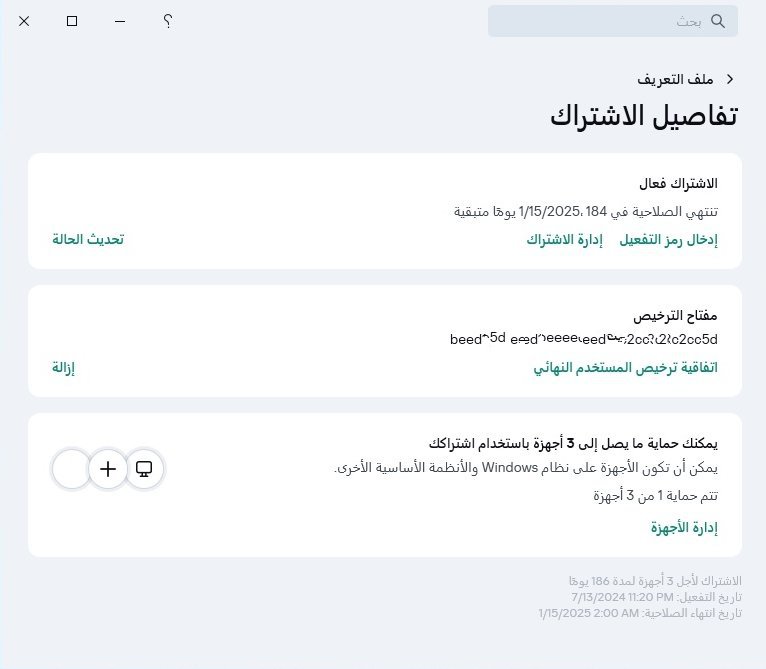Select إدخال رمز التفعيل link
This screenshot has height=669, width=766.
(x=668, y=239)
